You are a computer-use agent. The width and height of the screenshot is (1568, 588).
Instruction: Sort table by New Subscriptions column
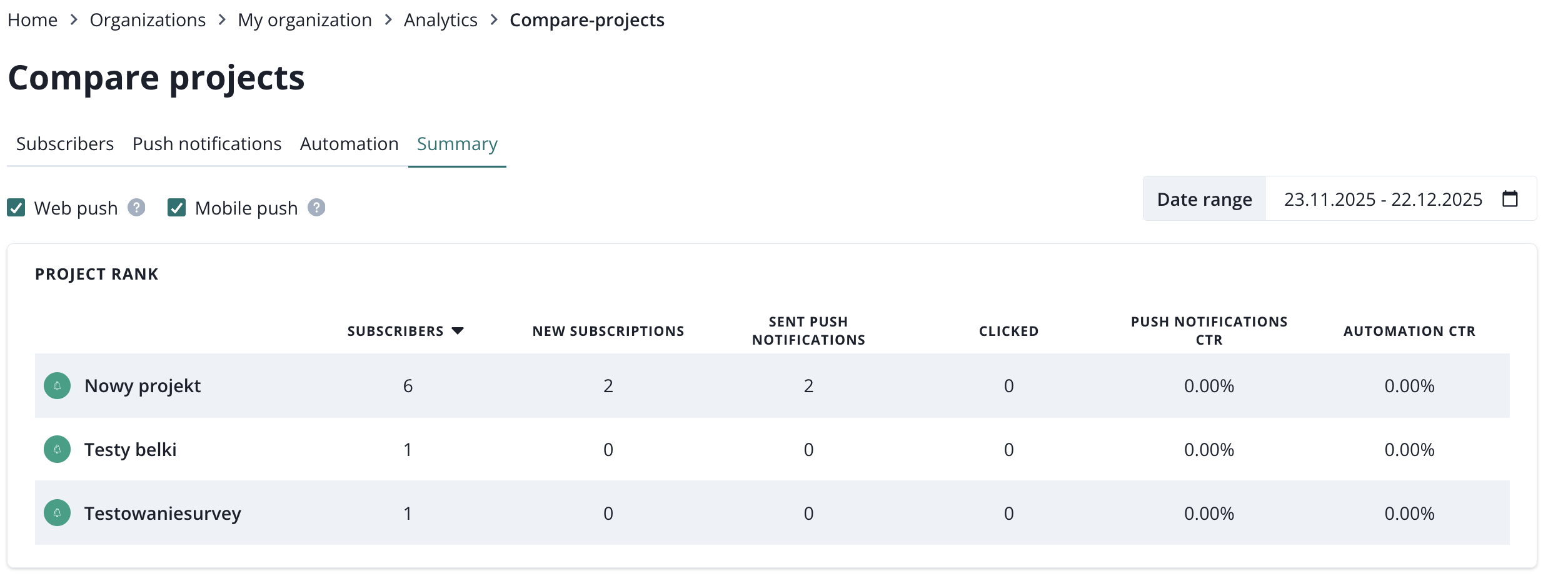point(608,331)
